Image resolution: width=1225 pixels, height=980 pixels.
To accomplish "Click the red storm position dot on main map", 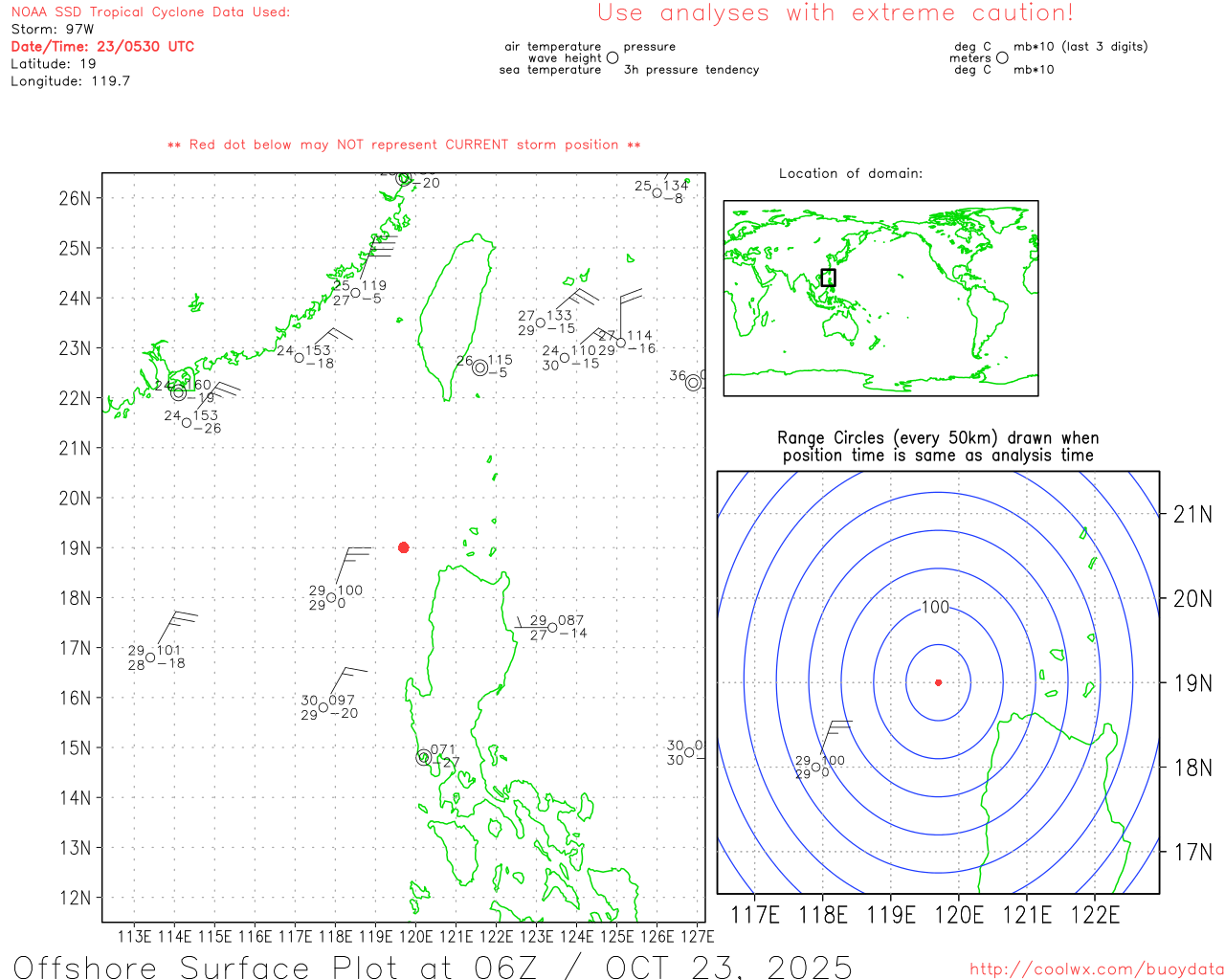I will pyautogui.click(x=403, y=547).
